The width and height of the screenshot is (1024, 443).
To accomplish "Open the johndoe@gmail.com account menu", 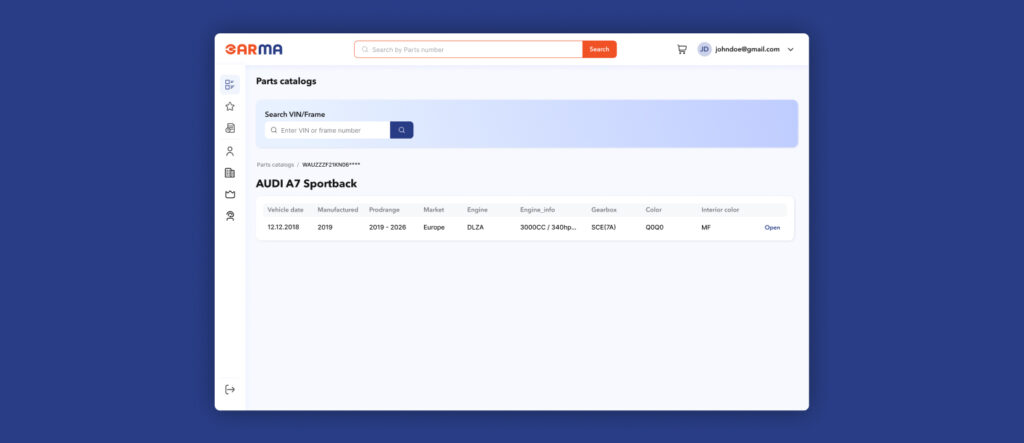I will (x=747, y=49).
